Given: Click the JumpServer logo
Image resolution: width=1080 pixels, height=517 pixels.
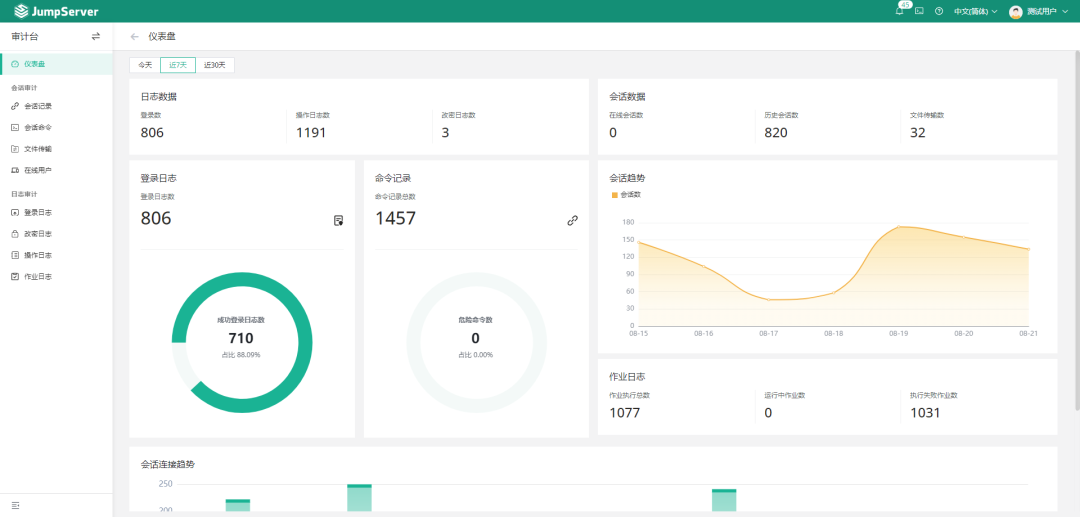Looking at the screenshot, I should [56, 11].
